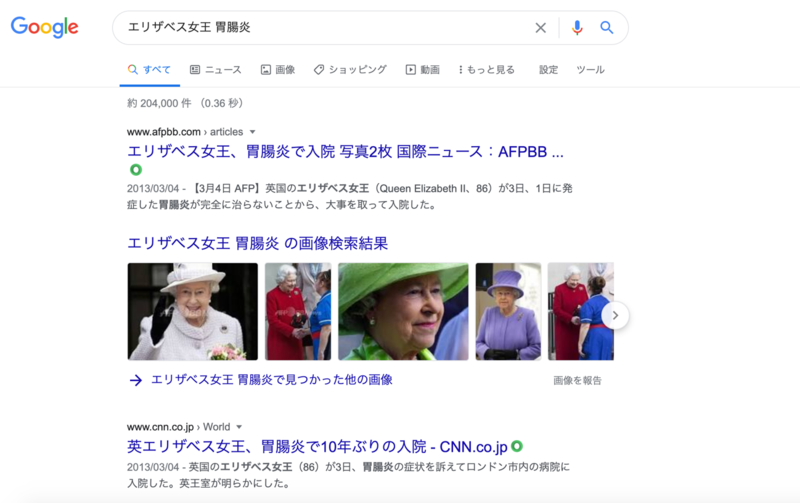Click the blue magnifier search button
The height and width of the screenshot is (503, 800).
[x=607, y=27]
